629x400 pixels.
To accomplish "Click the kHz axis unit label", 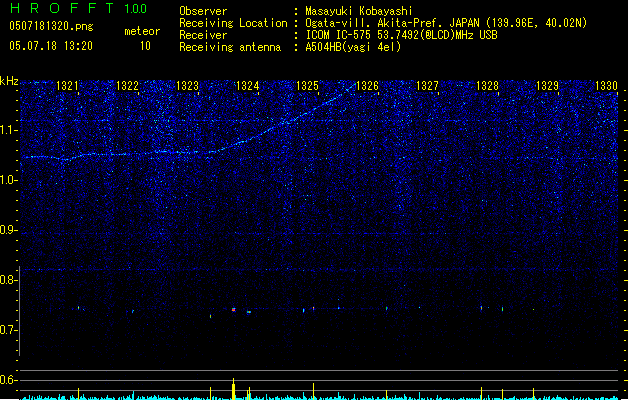I will coord(9,81).
